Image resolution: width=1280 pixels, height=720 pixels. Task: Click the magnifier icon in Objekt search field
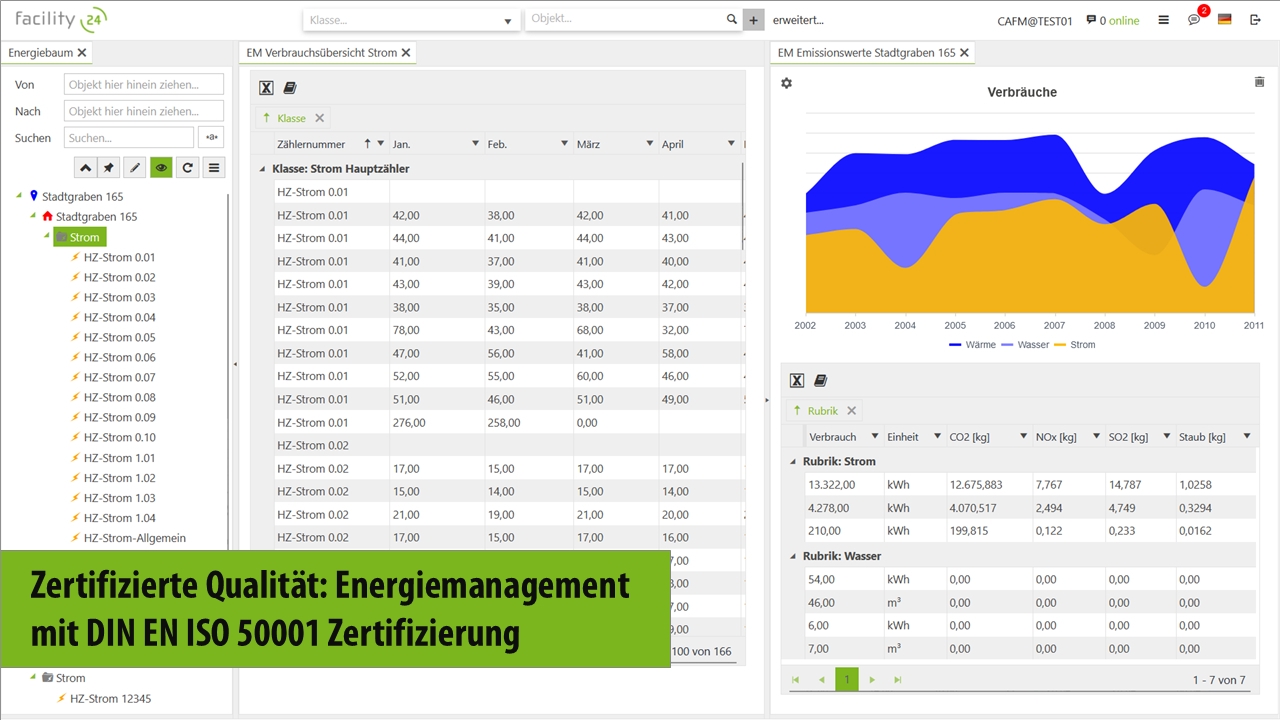click(731, 19)
